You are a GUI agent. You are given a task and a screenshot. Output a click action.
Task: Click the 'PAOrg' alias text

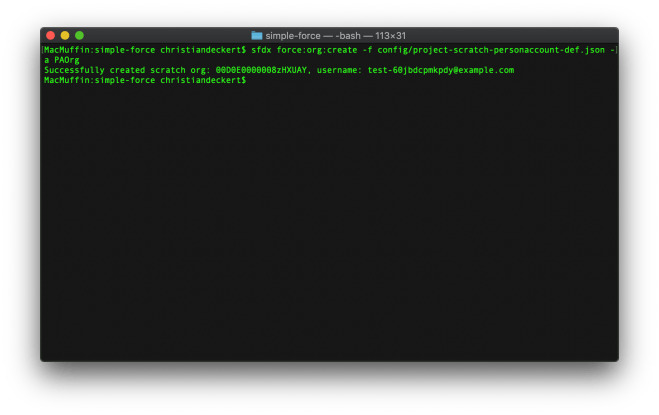tap(65, 60)
